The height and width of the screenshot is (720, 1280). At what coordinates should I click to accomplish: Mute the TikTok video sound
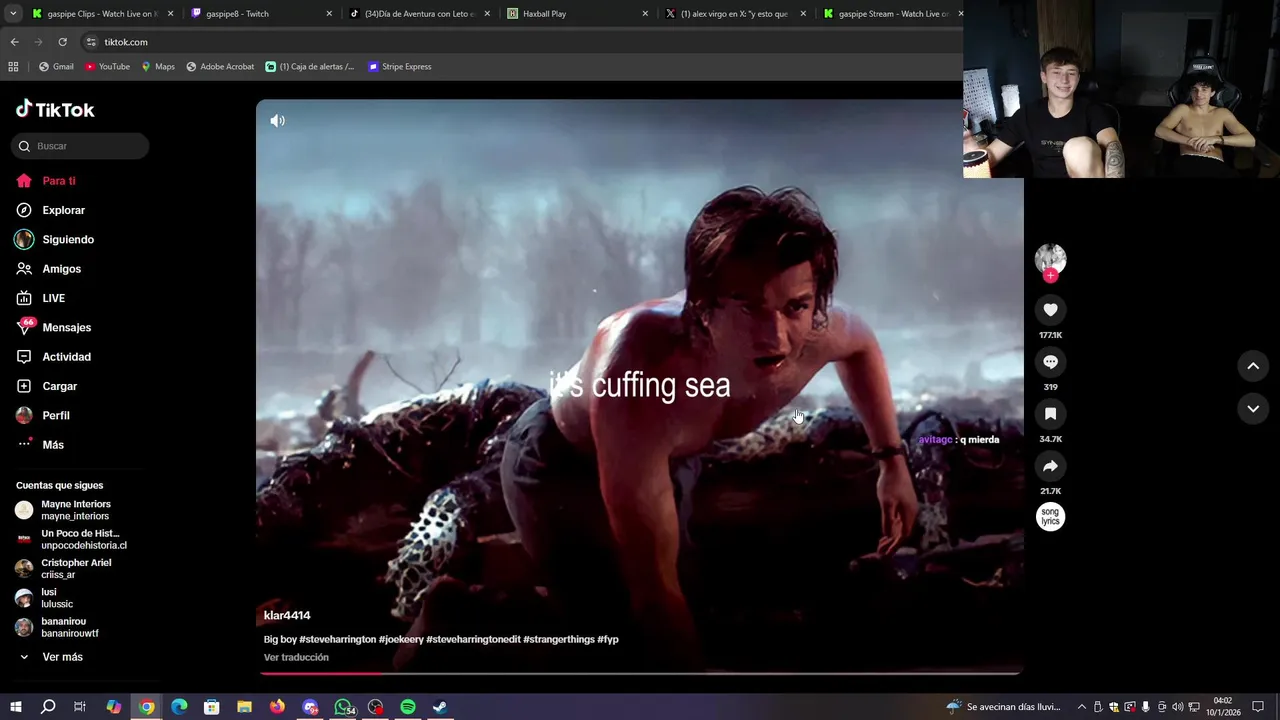tap(277, 121)
